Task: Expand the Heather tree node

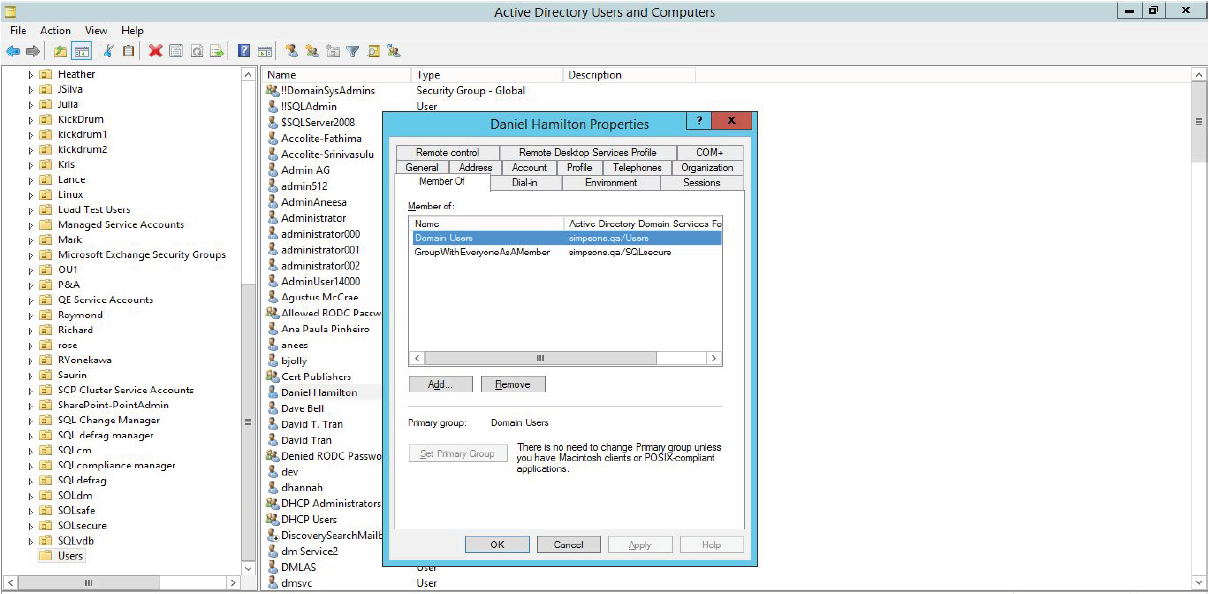Action: coord(31,75)
